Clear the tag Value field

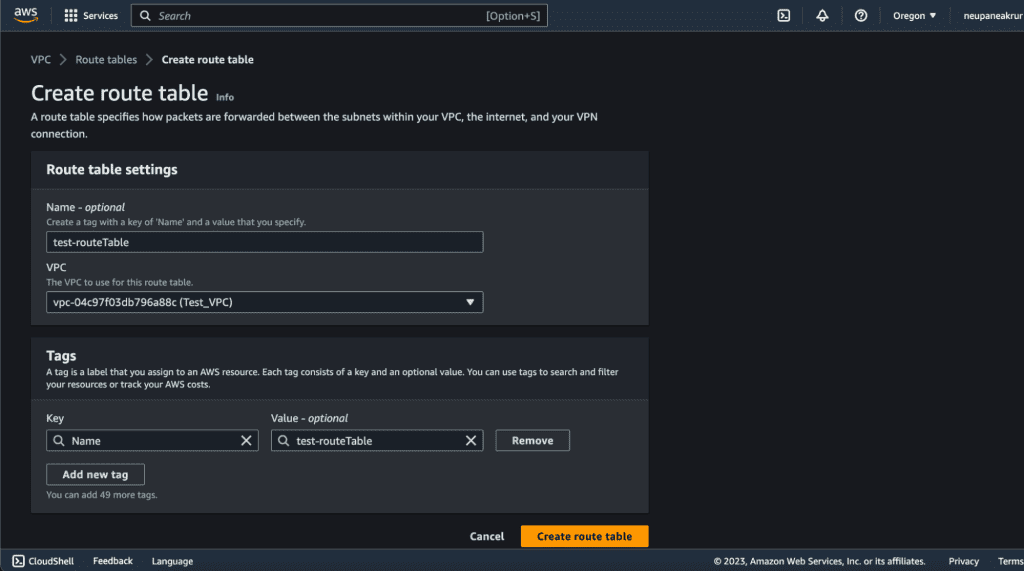tap(471, 440)
